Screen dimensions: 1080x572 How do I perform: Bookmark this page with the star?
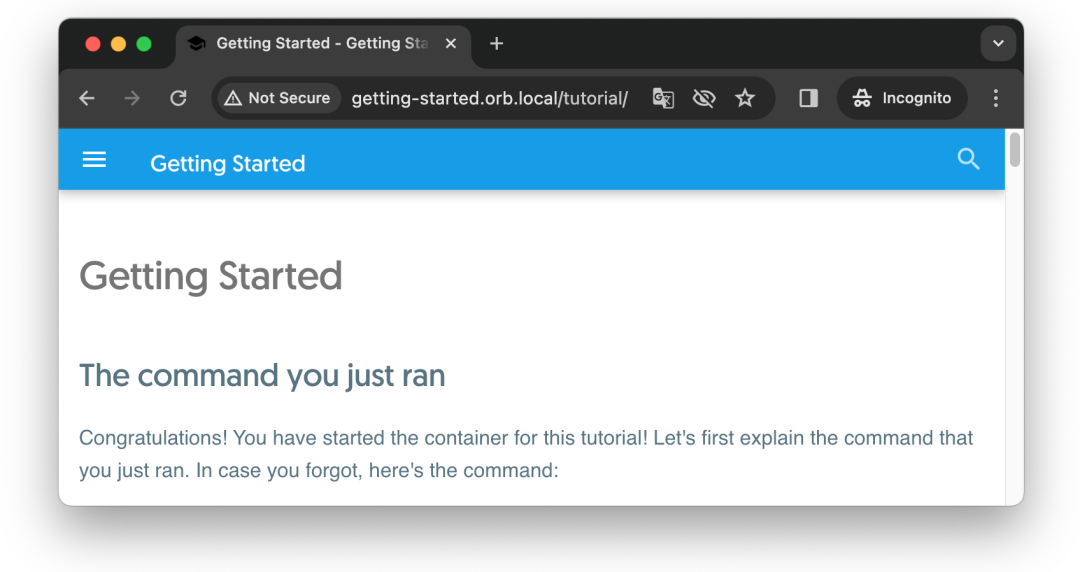point(745,98)
